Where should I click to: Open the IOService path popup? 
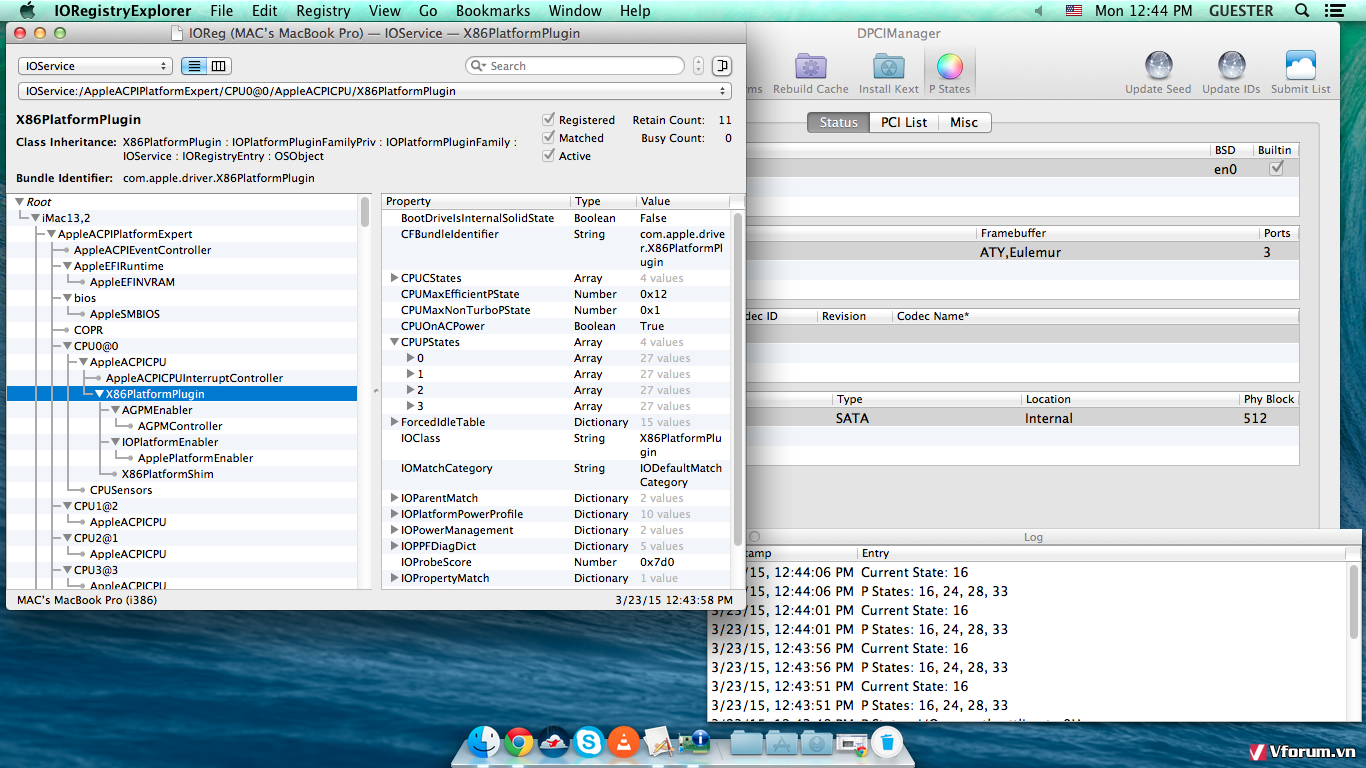coord(375,91)
